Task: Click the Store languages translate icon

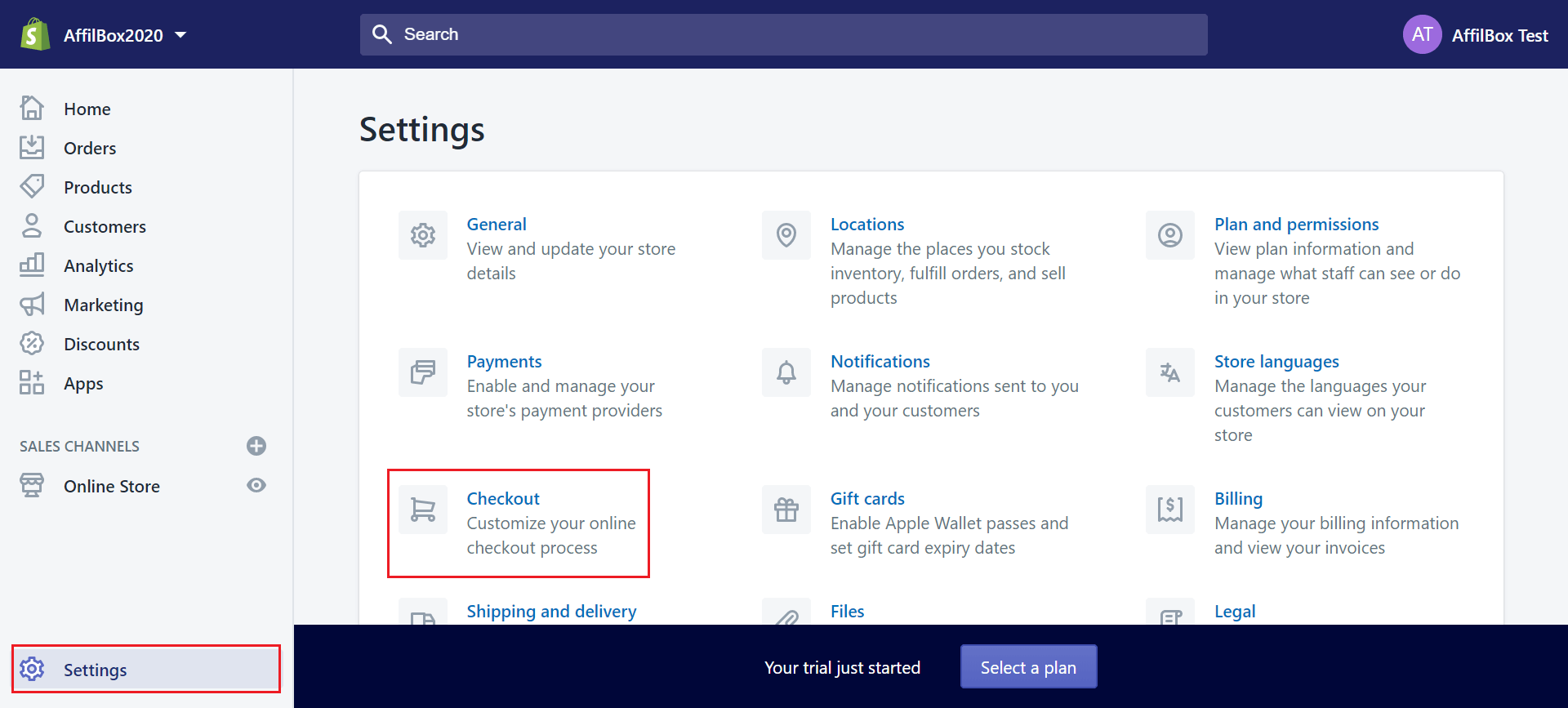Action: point(1169,372)
